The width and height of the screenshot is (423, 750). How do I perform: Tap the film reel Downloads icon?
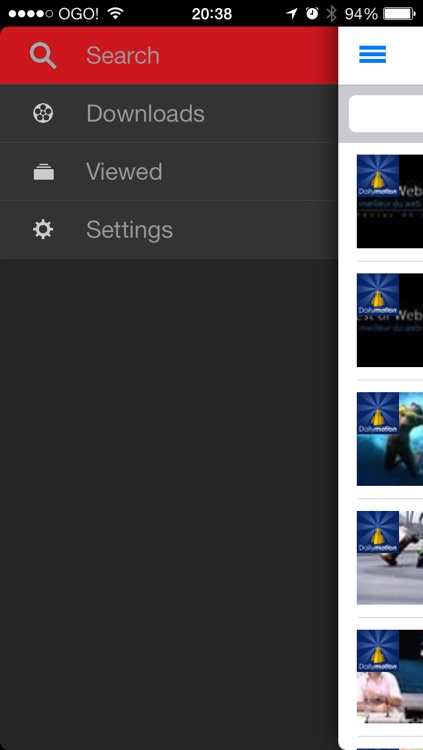coord(43,113)
